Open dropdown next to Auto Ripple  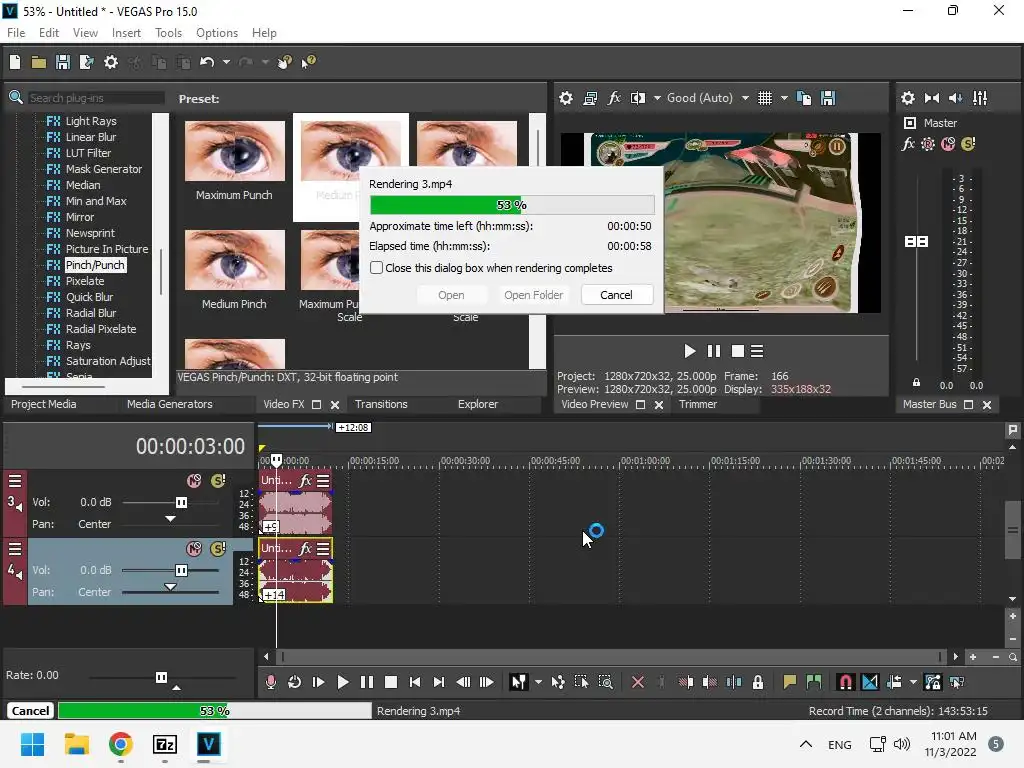point(913,682)
